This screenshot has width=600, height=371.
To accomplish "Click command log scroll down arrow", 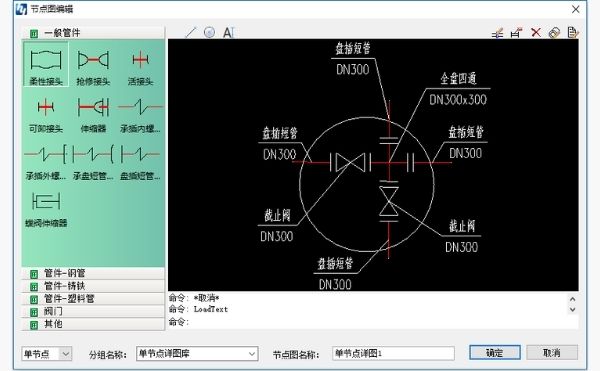I will [x=572, y=309].
